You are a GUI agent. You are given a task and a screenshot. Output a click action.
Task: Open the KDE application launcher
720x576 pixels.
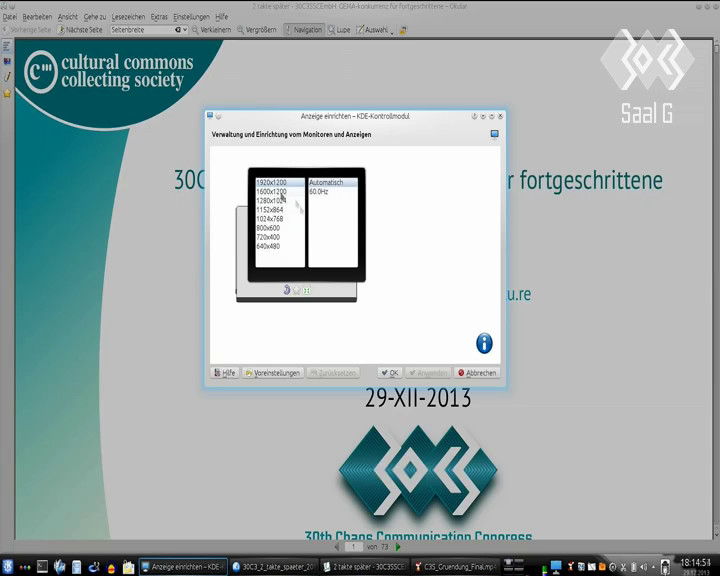pyautogui.click(x=8, y=566)
